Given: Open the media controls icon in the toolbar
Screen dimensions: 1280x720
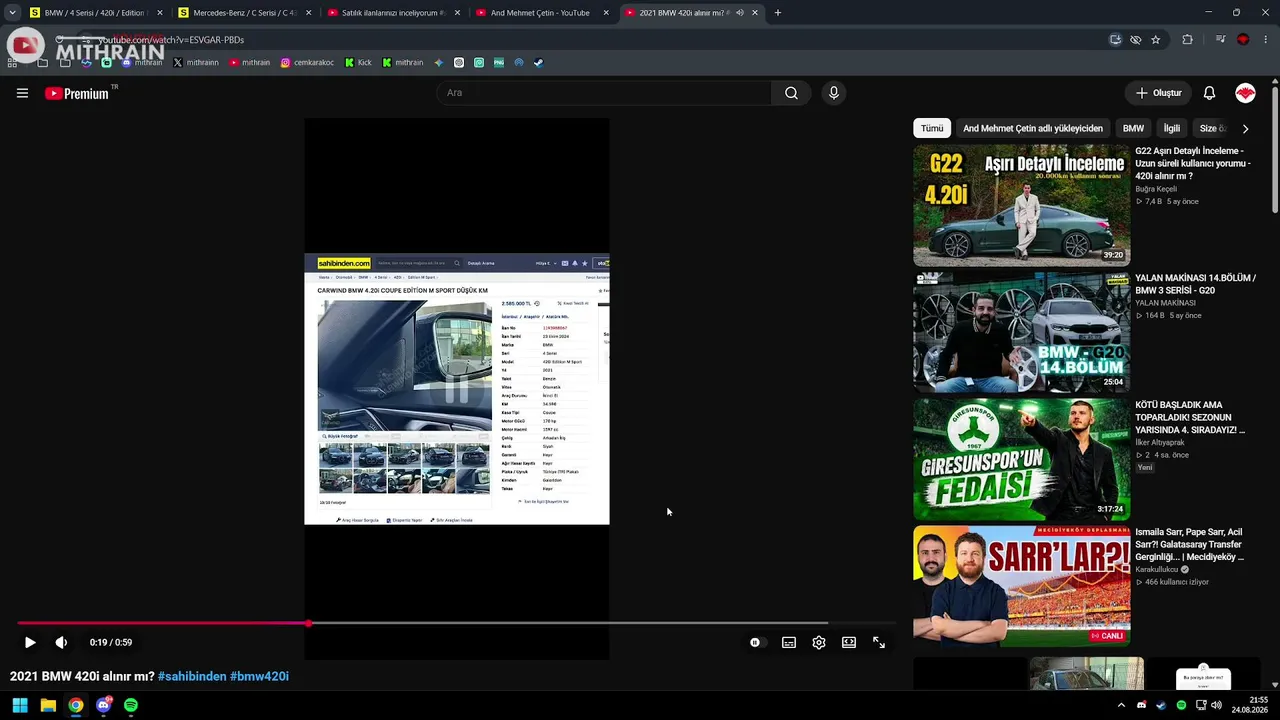Looking at the screenshot, I should tap(1221, 40).
